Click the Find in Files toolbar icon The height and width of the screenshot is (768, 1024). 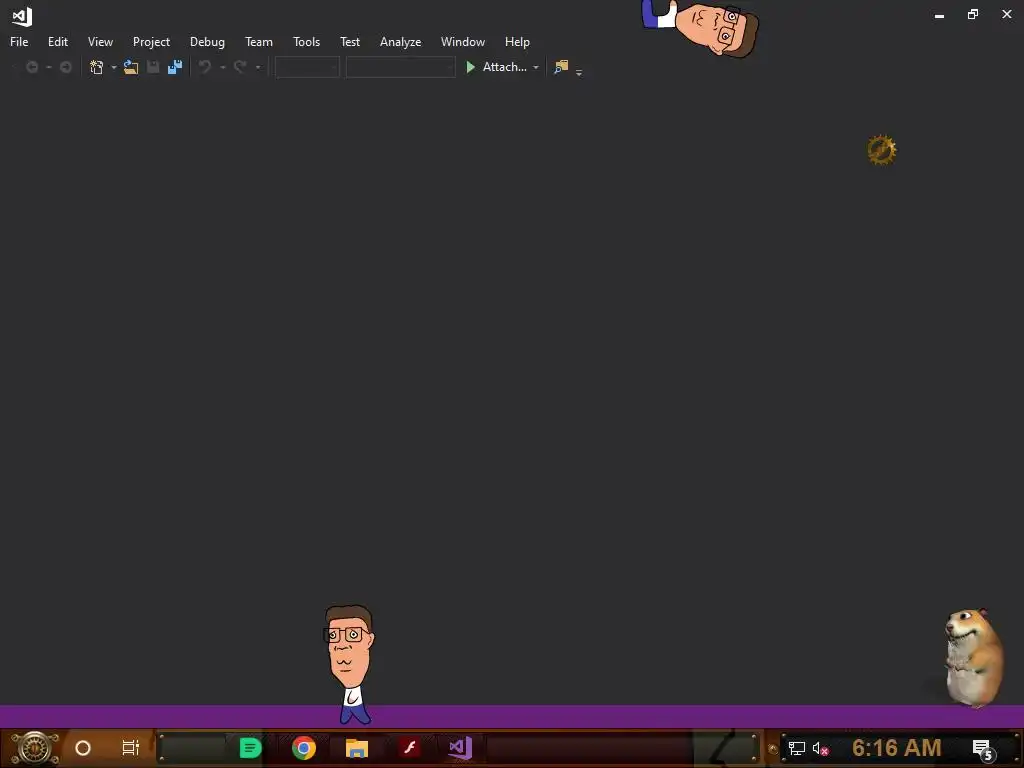pyautogui.click(x=561, y=67)
